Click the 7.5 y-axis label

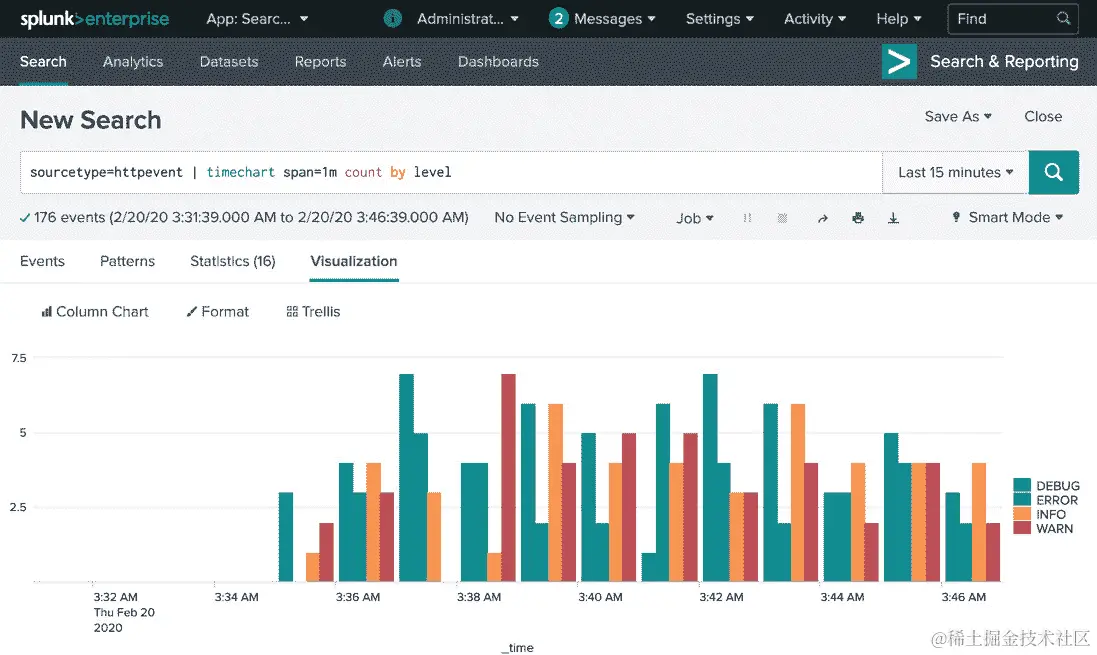click(x=19, y=358)
